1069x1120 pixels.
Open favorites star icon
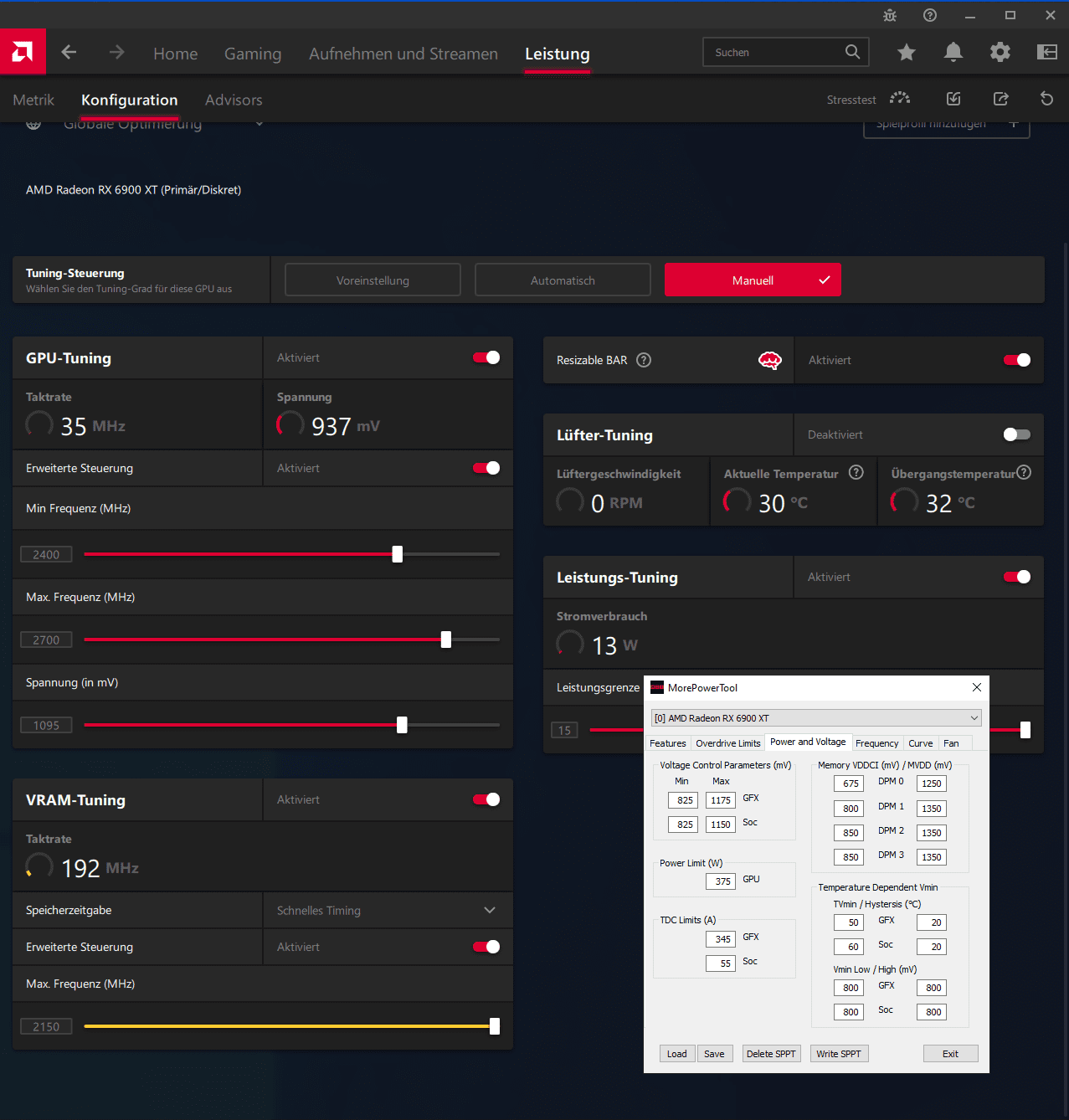click(x=907, y=53)
